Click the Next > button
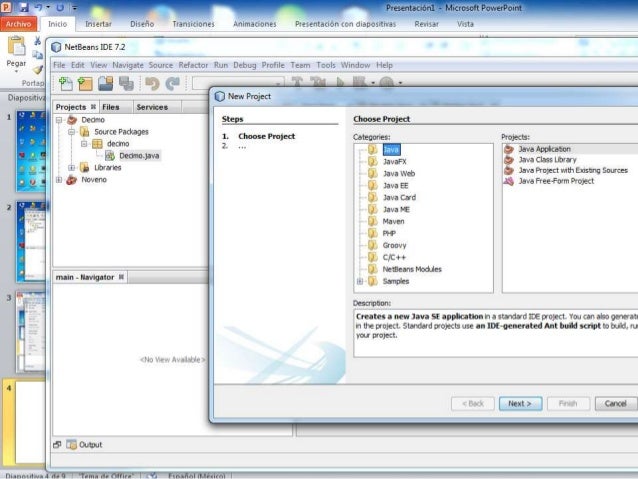Image resolution: width=638 pixels, height=479 pixels. [520, 404]
